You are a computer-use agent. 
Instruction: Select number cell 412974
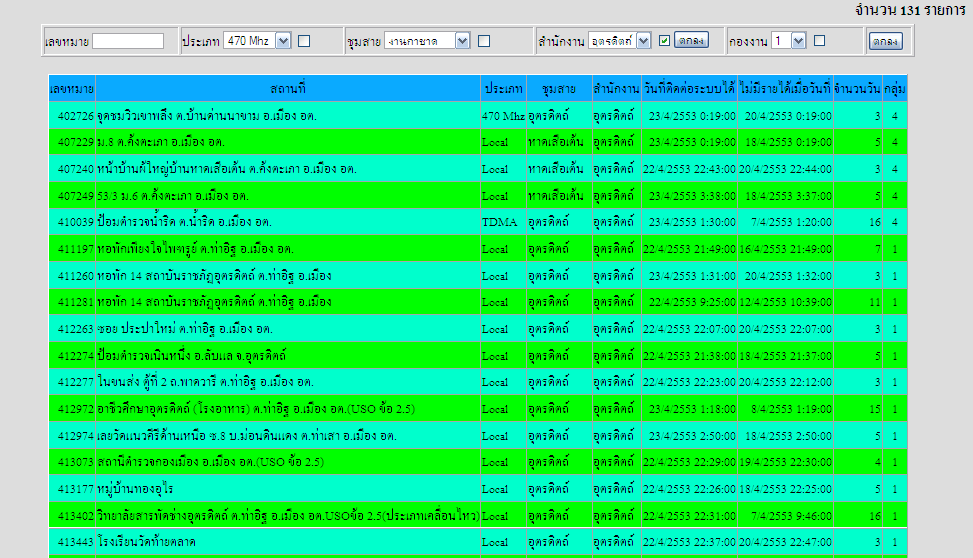point(72,436)
